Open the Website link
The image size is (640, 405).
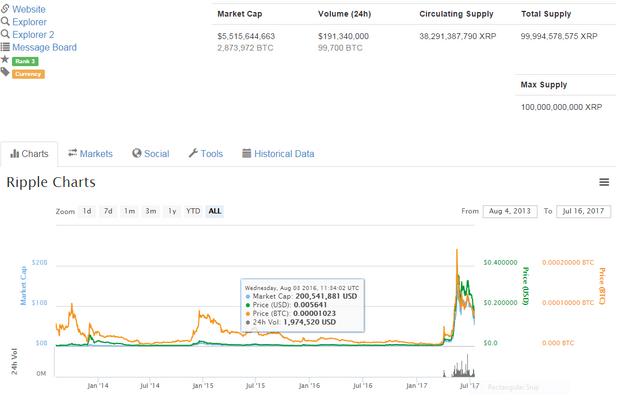click(x=29, y=9)
